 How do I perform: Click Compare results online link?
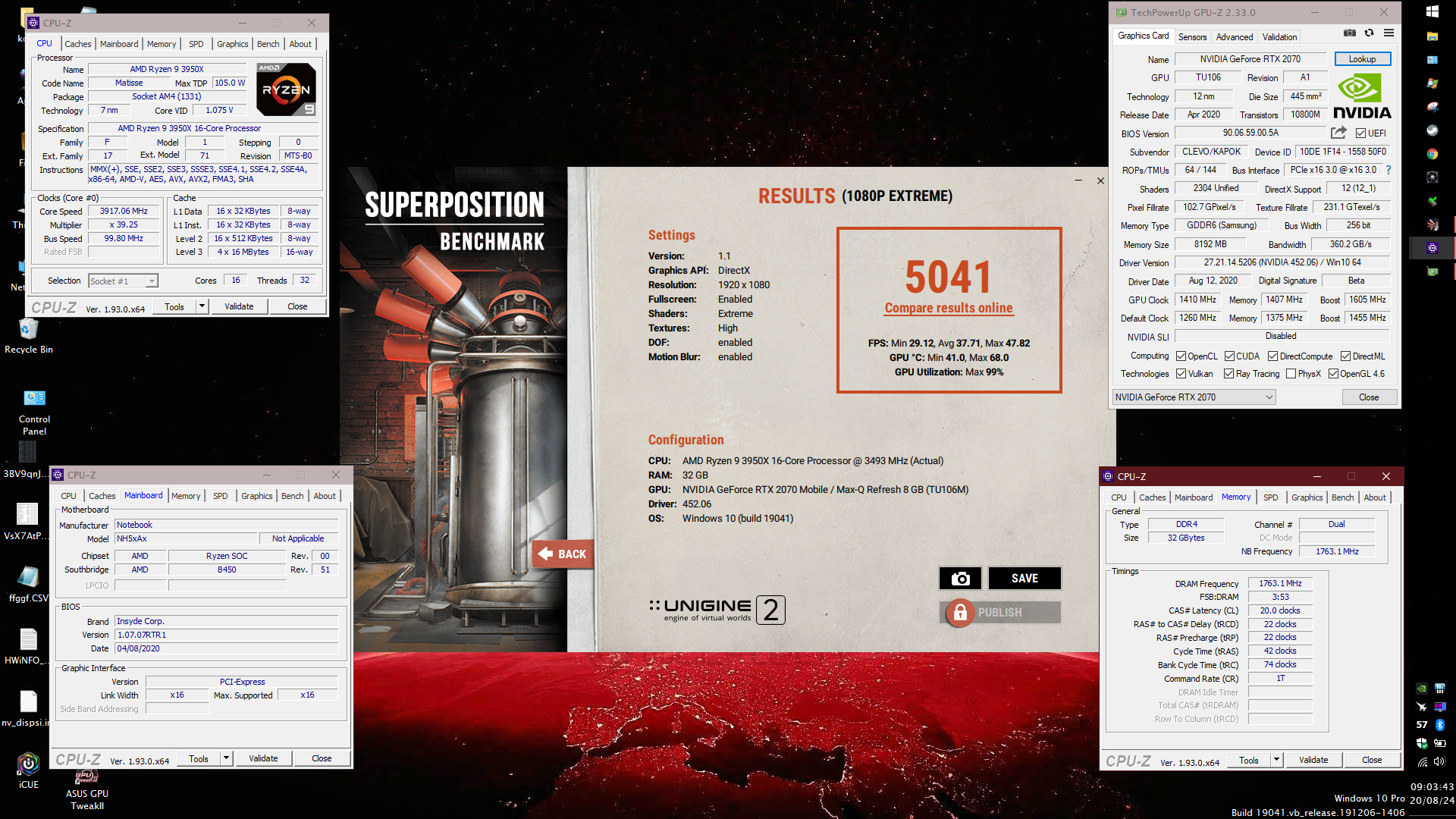(948, 308)
